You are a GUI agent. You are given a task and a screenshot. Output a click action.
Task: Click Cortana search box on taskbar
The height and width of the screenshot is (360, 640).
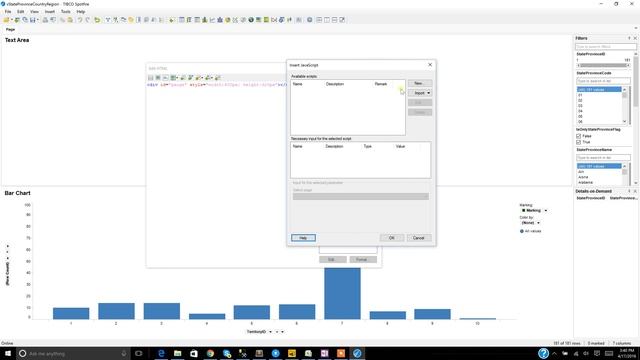click(x=73, y=353)
